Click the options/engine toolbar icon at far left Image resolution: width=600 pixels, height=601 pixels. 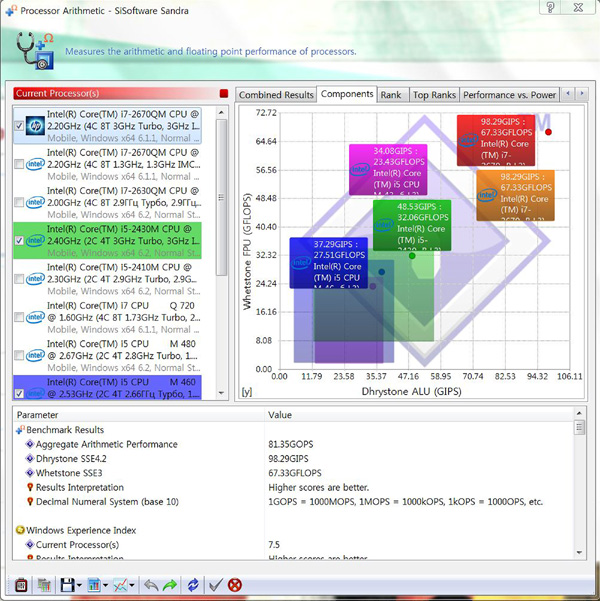click(21, 585)
